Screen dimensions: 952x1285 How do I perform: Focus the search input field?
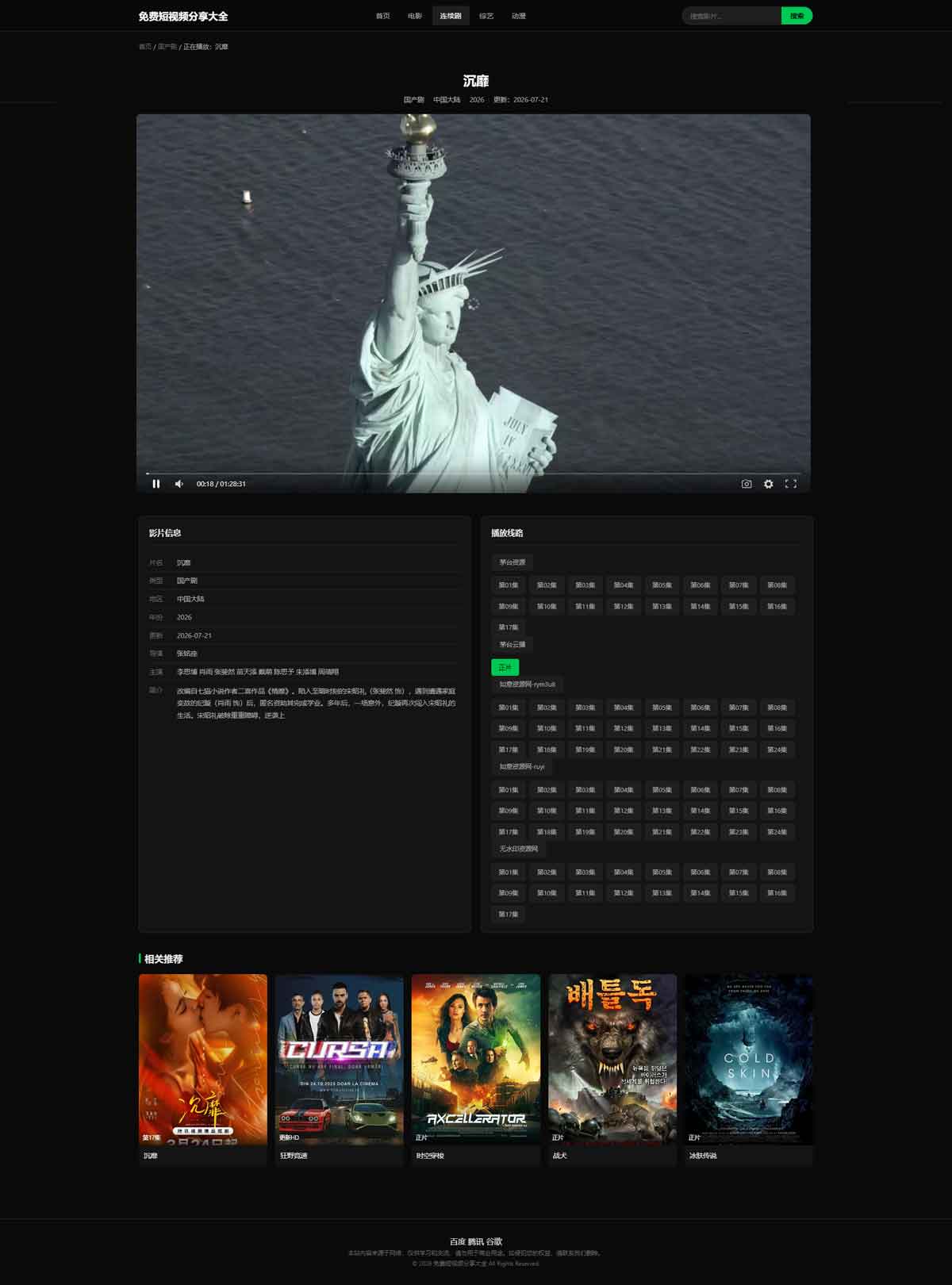(731, 16)
